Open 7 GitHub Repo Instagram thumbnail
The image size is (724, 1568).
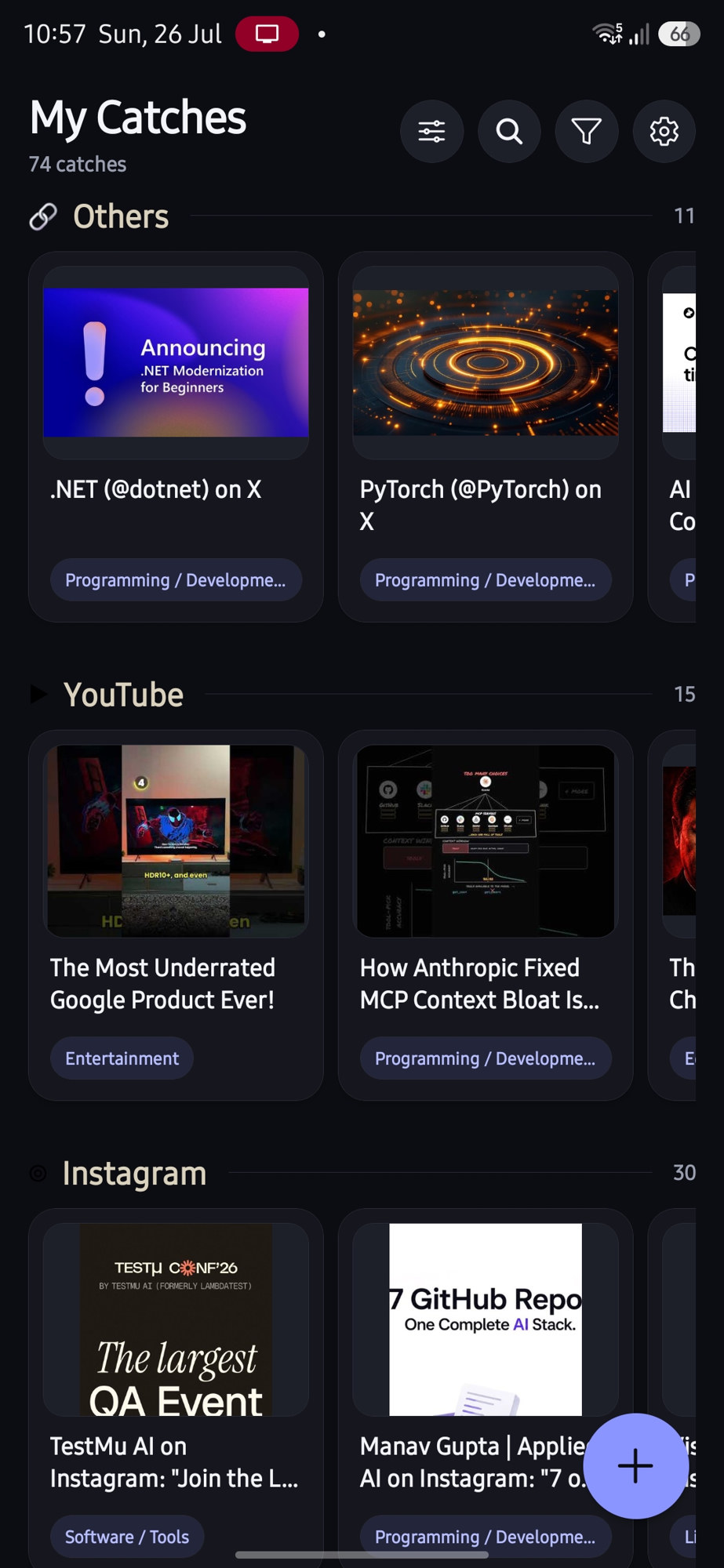point(486,1319)
